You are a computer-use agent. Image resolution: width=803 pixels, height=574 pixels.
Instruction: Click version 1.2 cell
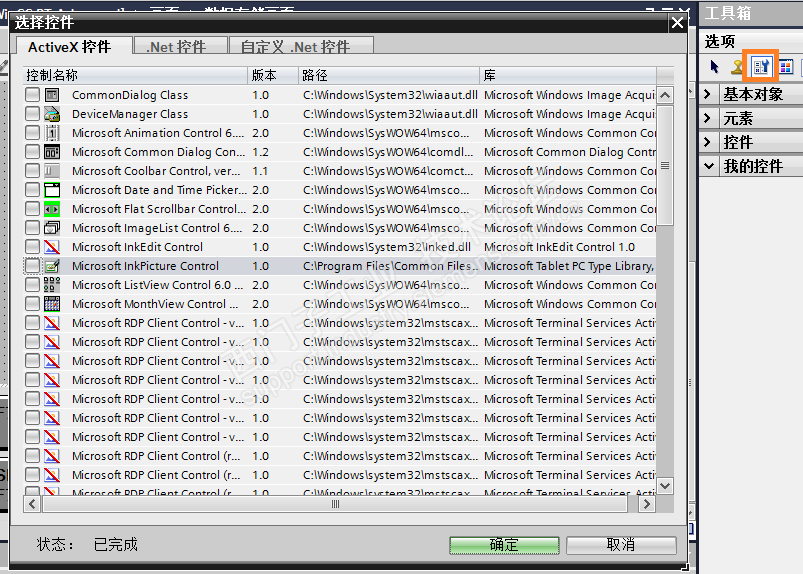[x=260, y=152]
